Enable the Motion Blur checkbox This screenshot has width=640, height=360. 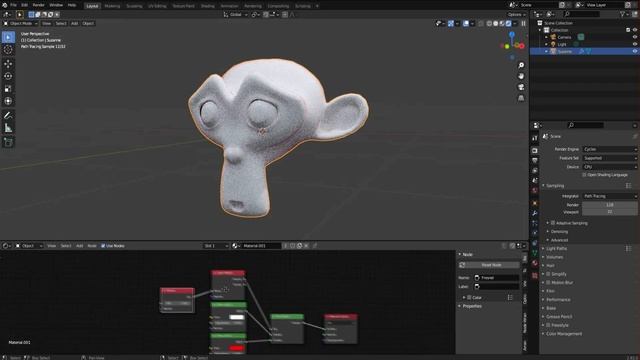click(548, 282)
